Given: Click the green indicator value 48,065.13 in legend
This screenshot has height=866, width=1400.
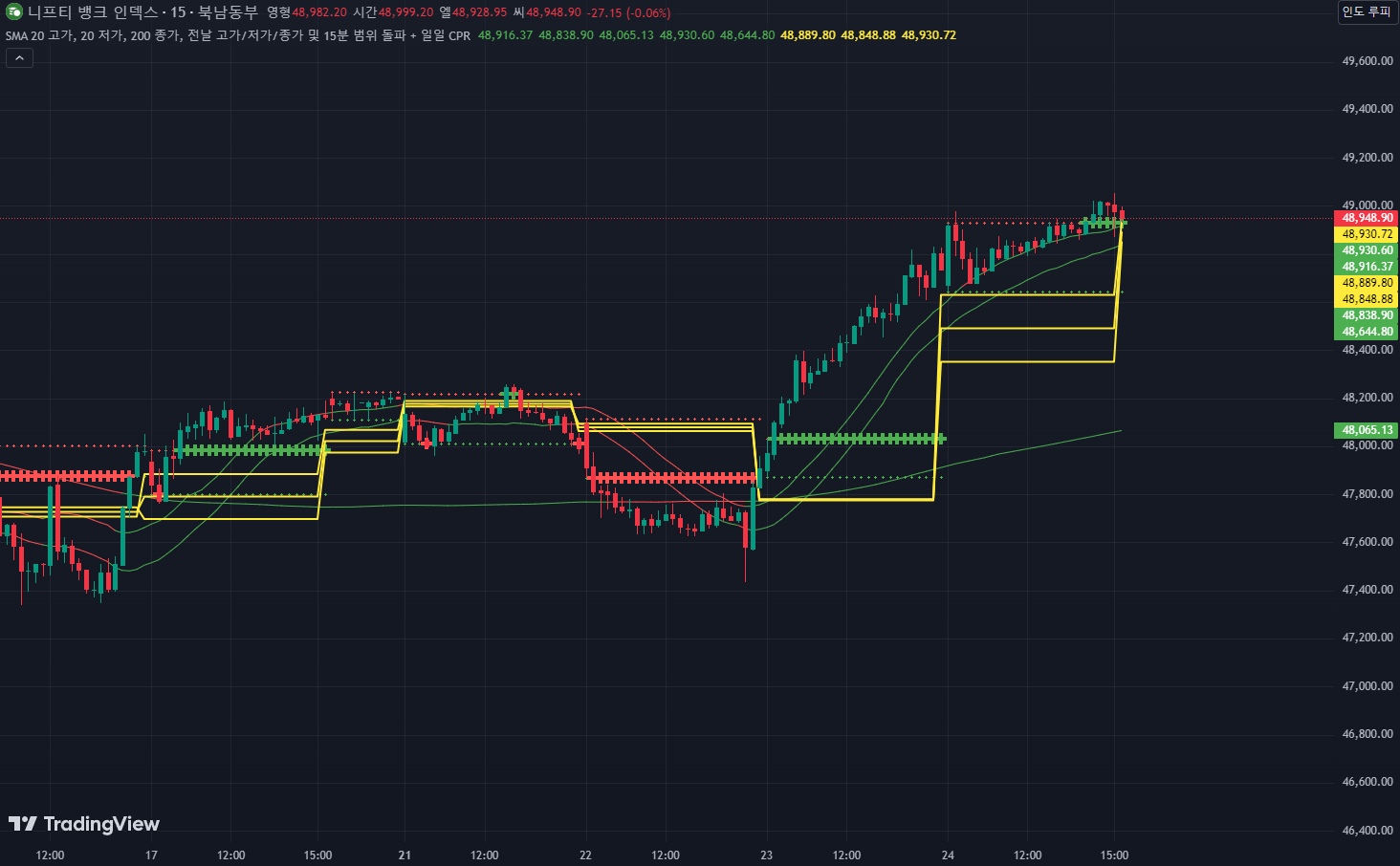Looking at the screenshot, I should 626,35.
